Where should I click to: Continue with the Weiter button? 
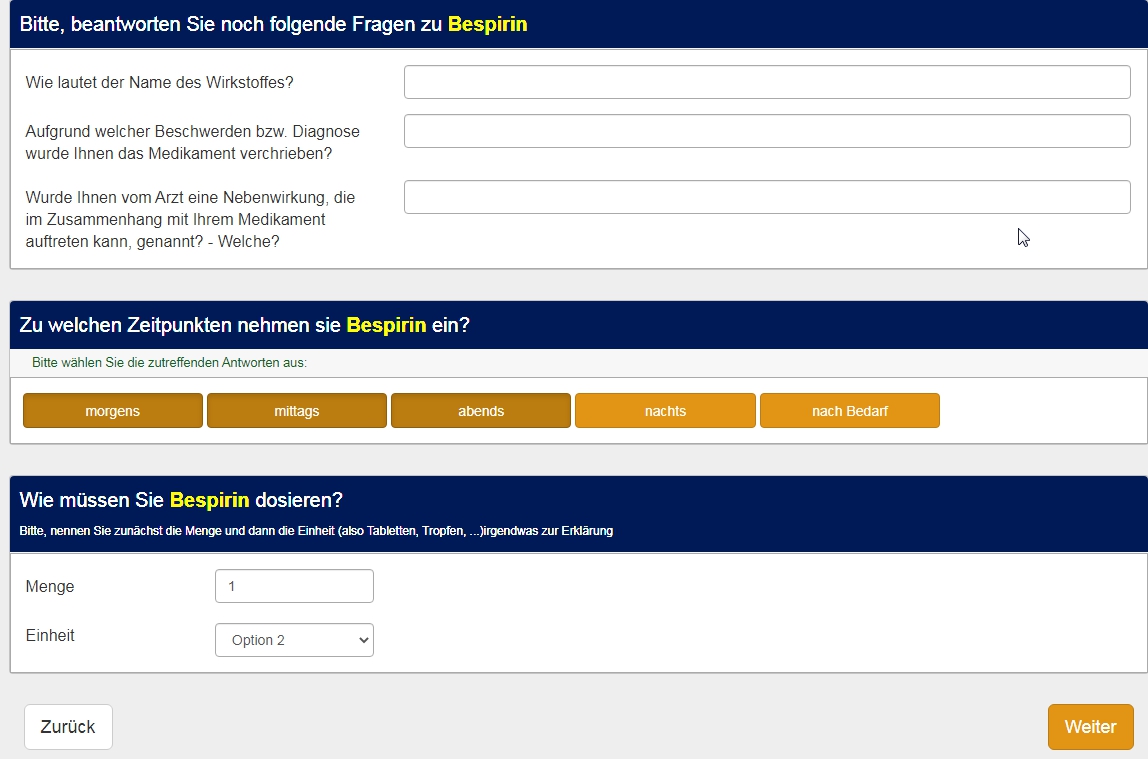(x=1090, y=727)
